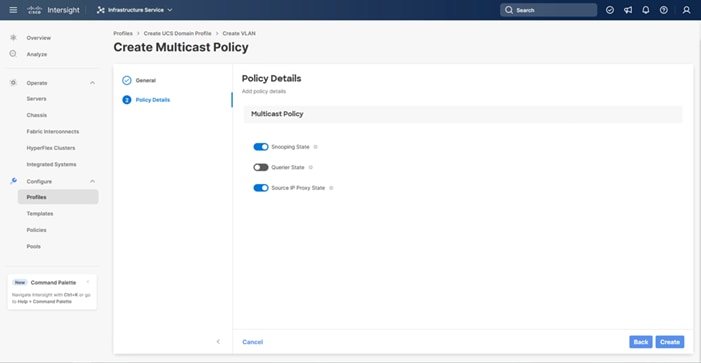Click the Create button
The image size is (701, 363).
tap(670, 342)
